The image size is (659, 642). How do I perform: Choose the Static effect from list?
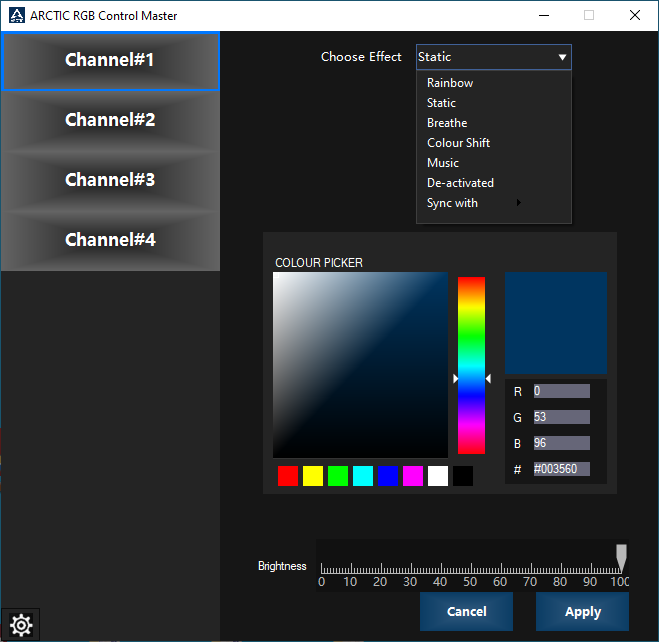coord(493,103)
